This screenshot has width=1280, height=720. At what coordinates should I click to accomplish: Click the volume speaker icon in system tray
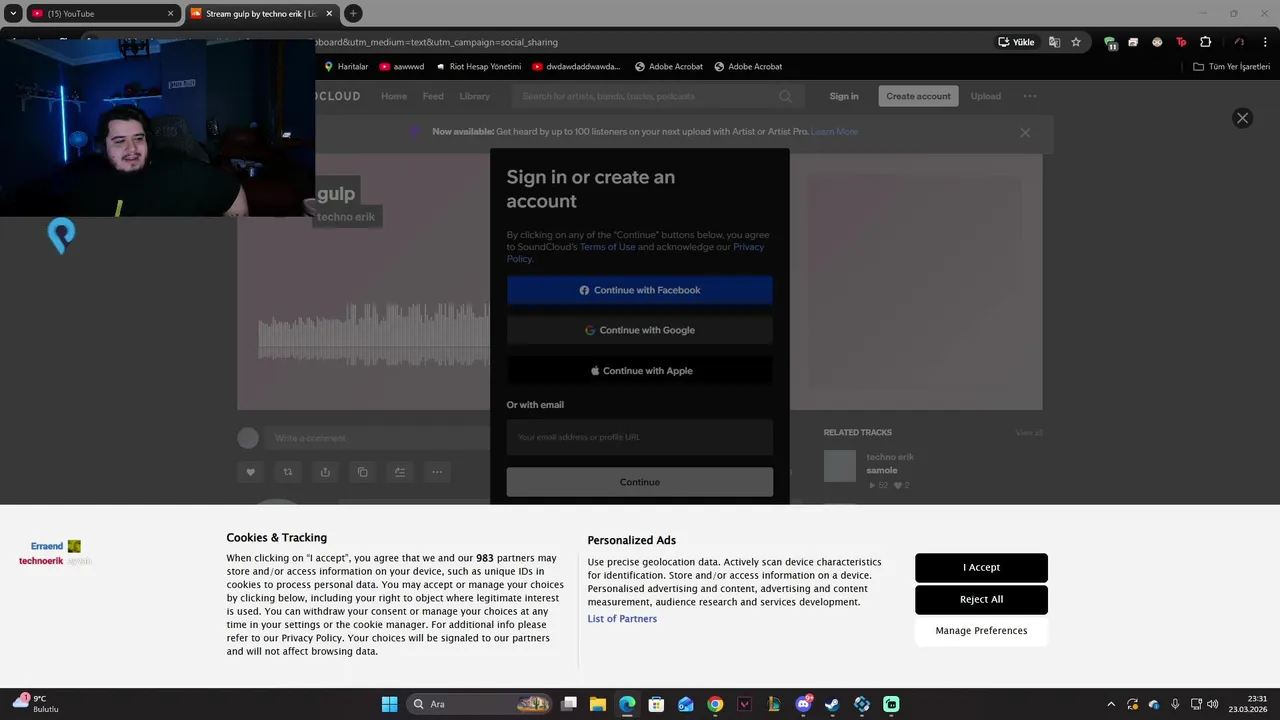pos(1212,704)
